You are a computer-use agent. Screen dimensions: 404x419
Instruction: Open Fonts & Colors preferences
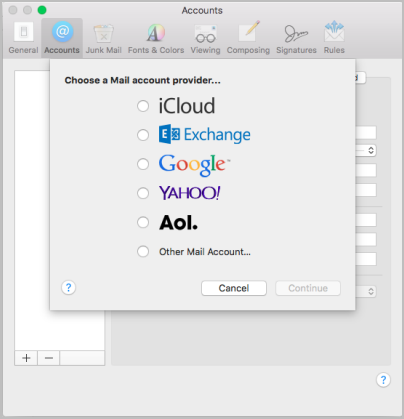(156, 38)
